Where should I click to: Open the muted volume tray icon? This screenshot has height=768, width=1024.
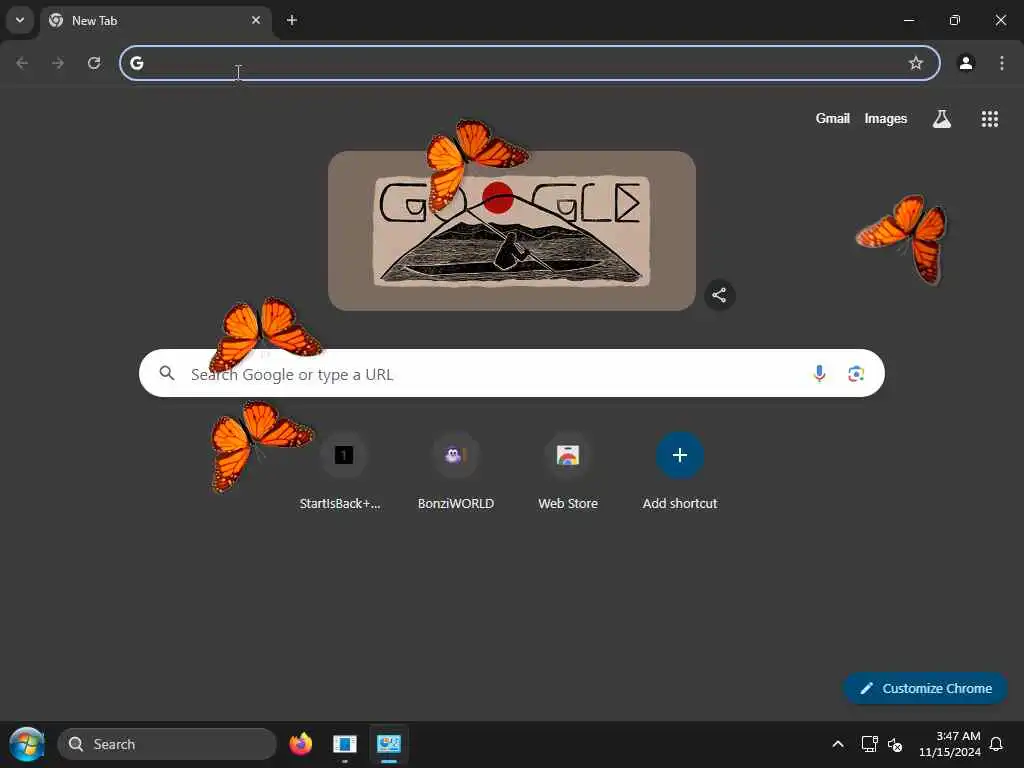click(895, 744)
